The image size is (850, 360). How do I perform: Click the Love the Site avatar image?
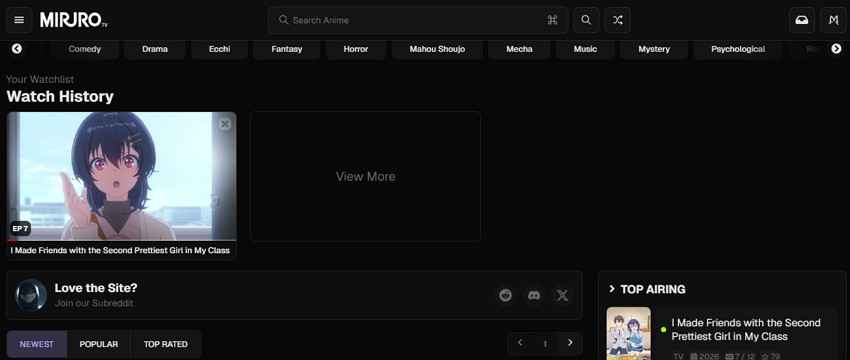[x=31, y=295]
